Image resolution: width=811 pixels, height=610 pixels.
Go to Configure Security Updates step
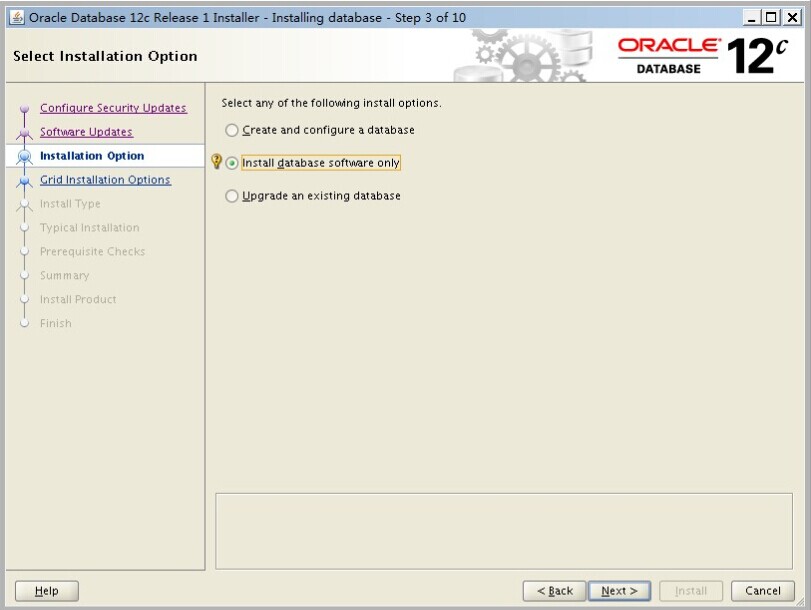click(x=113, y=108)
